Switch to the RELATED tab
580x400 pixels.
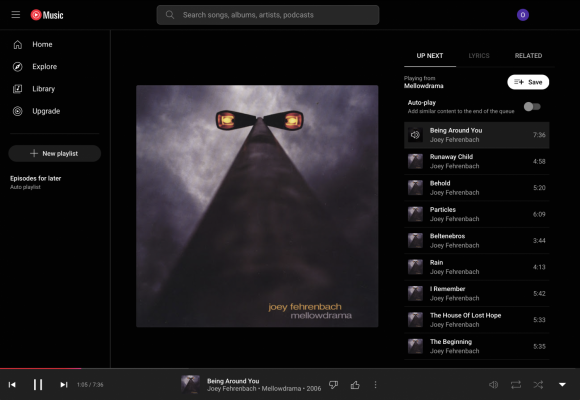click(528, 56)
